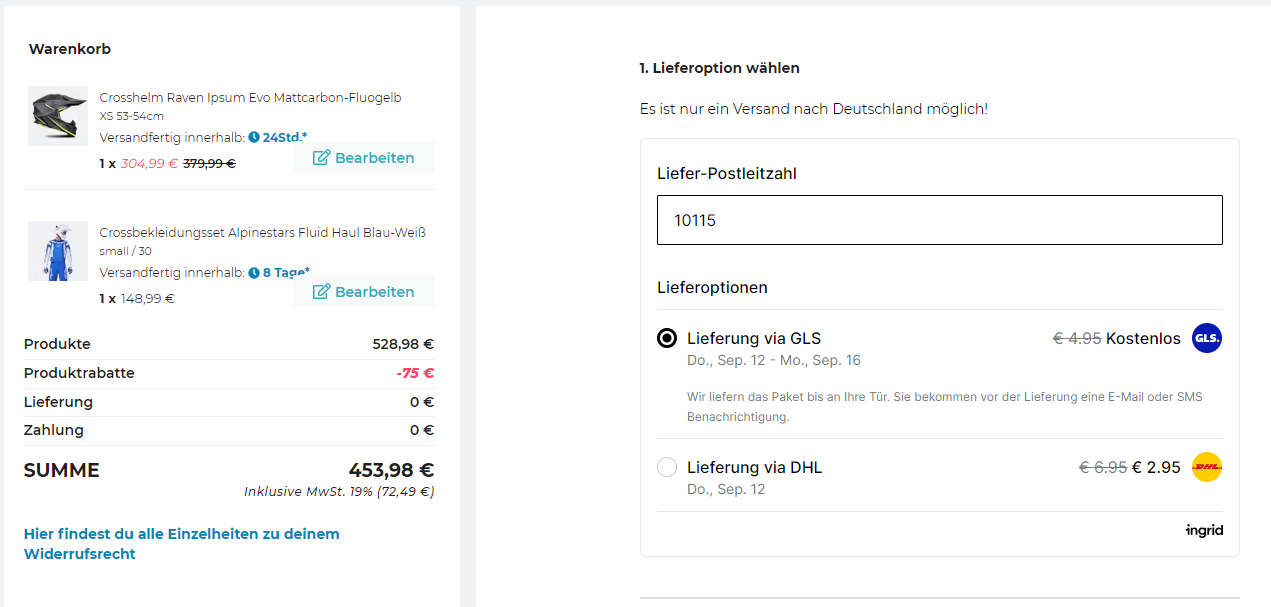1271x607 pixels.
Task: Click the clock icon next to 24Std.
Action: [x=254, y=137]
